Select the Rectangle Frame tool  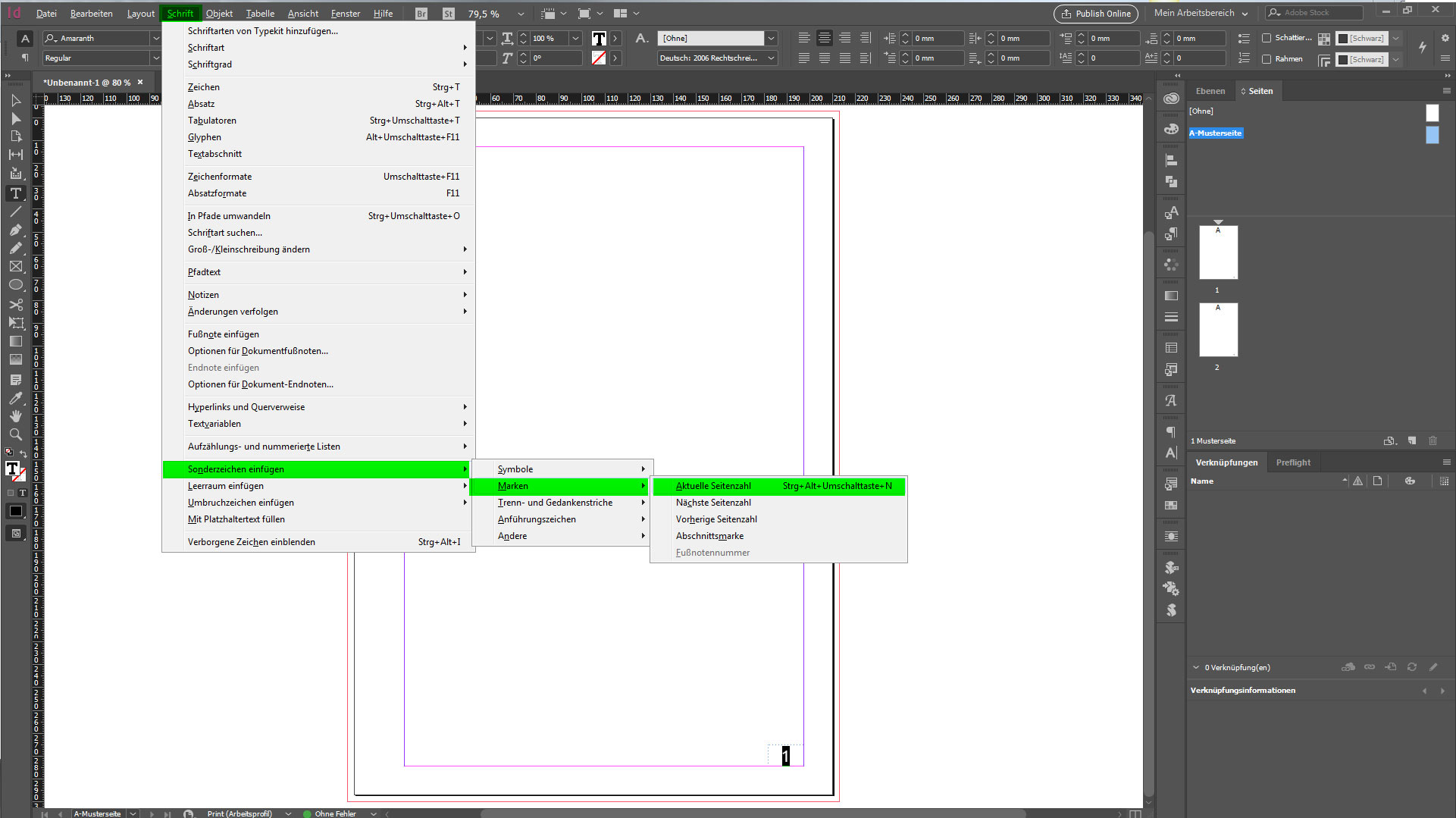point(15,266)
